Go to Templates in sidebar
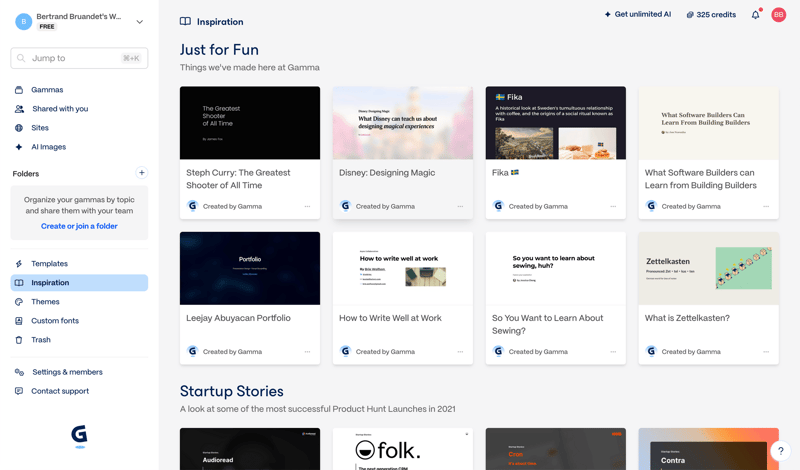The image size is (800, 470). [x=49, y=264]
